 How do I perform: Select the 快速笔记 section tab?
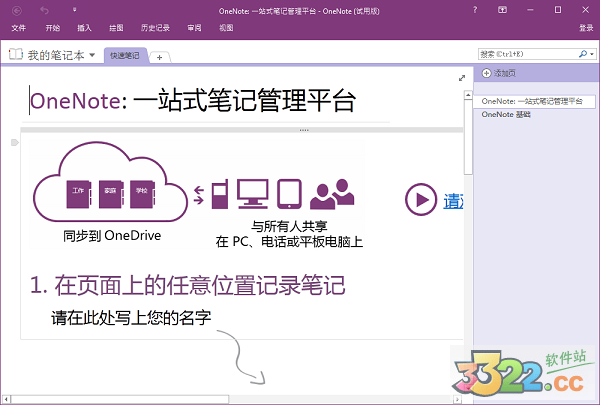[126, 55]
